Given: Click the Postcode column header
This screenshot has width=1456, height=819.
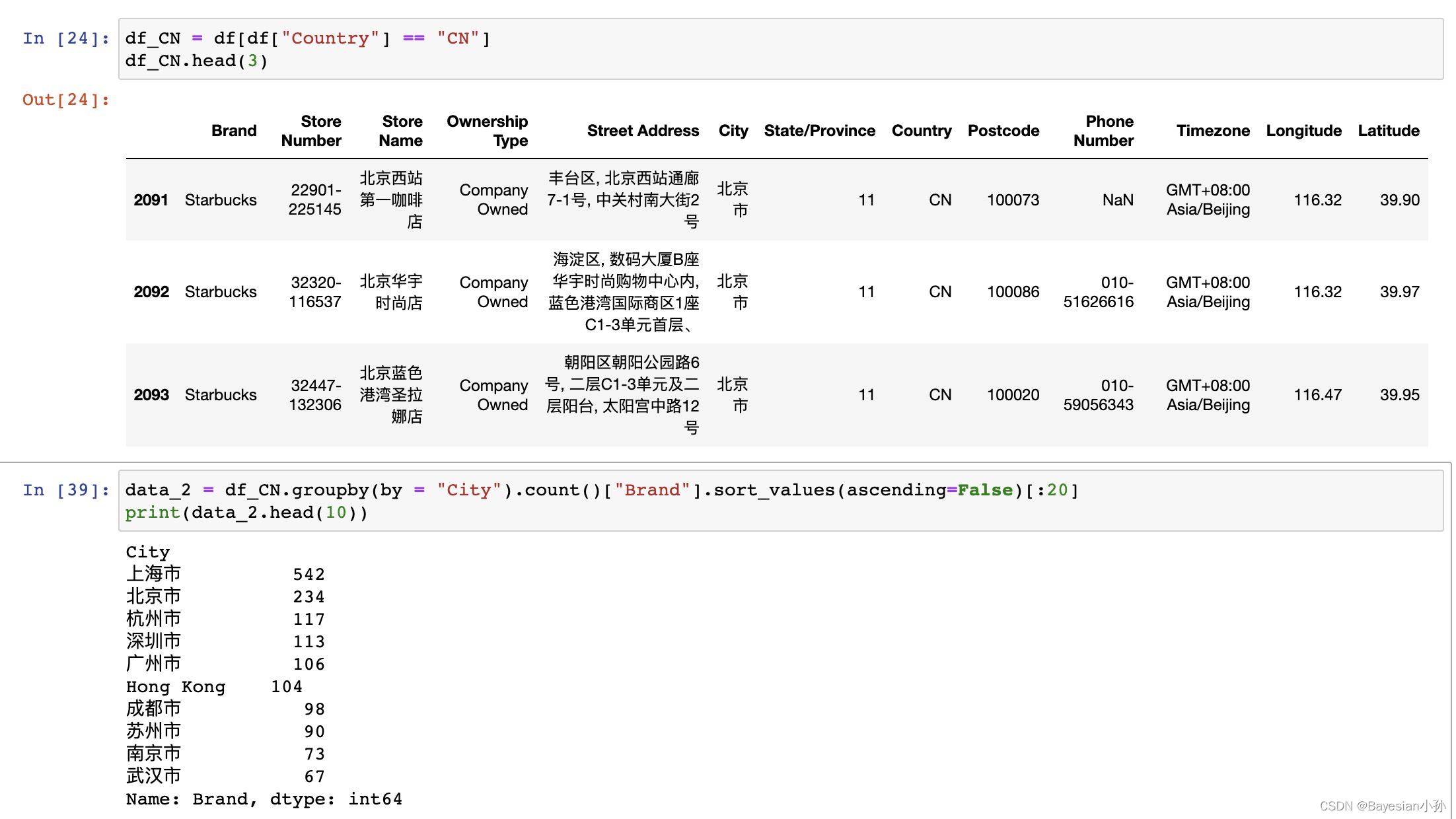Looking at the screenshot, I should point(1003,131).
